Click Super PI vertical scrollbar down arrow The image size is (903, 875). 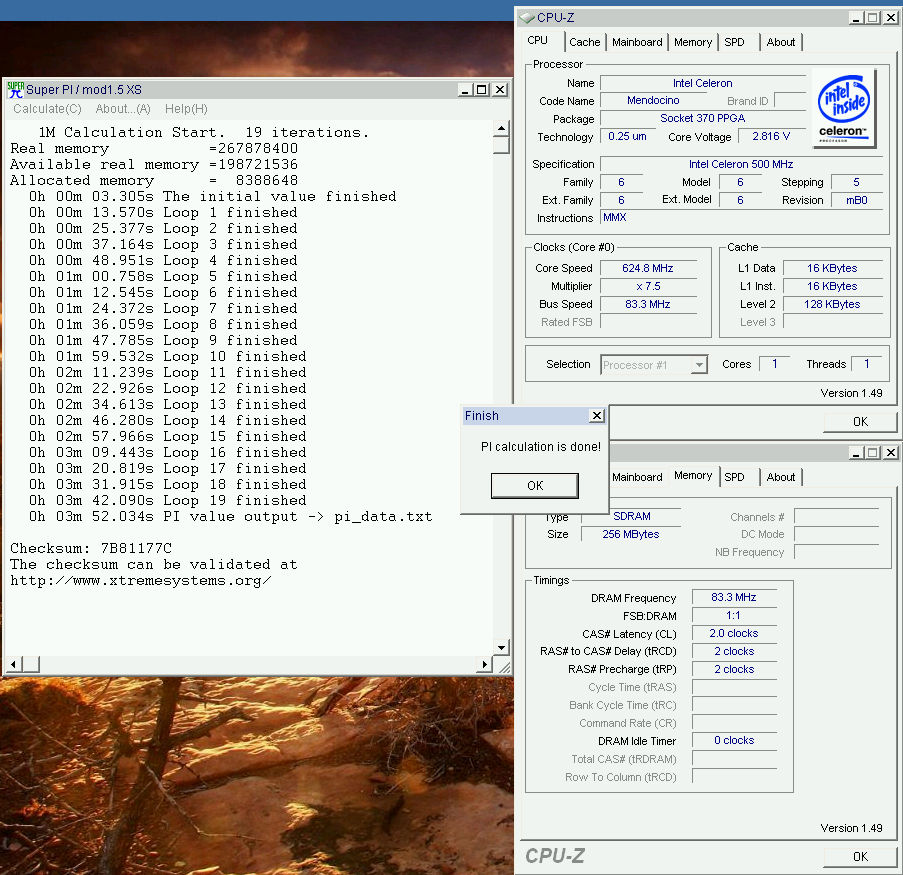(x=502, y=648)
